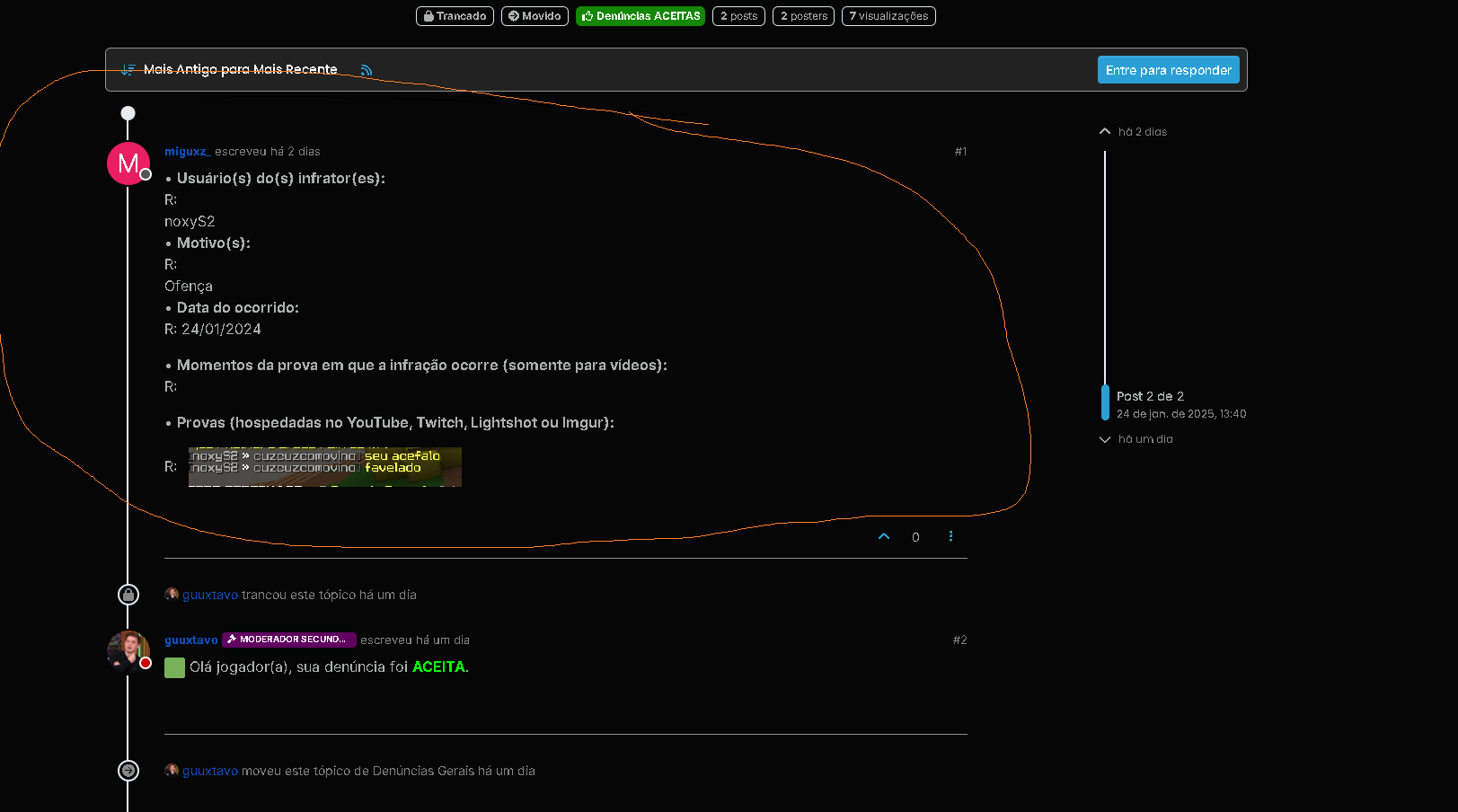Open guuxtavo link in moved notice
Screen dimensions: 1458x812
coord(210,771)
